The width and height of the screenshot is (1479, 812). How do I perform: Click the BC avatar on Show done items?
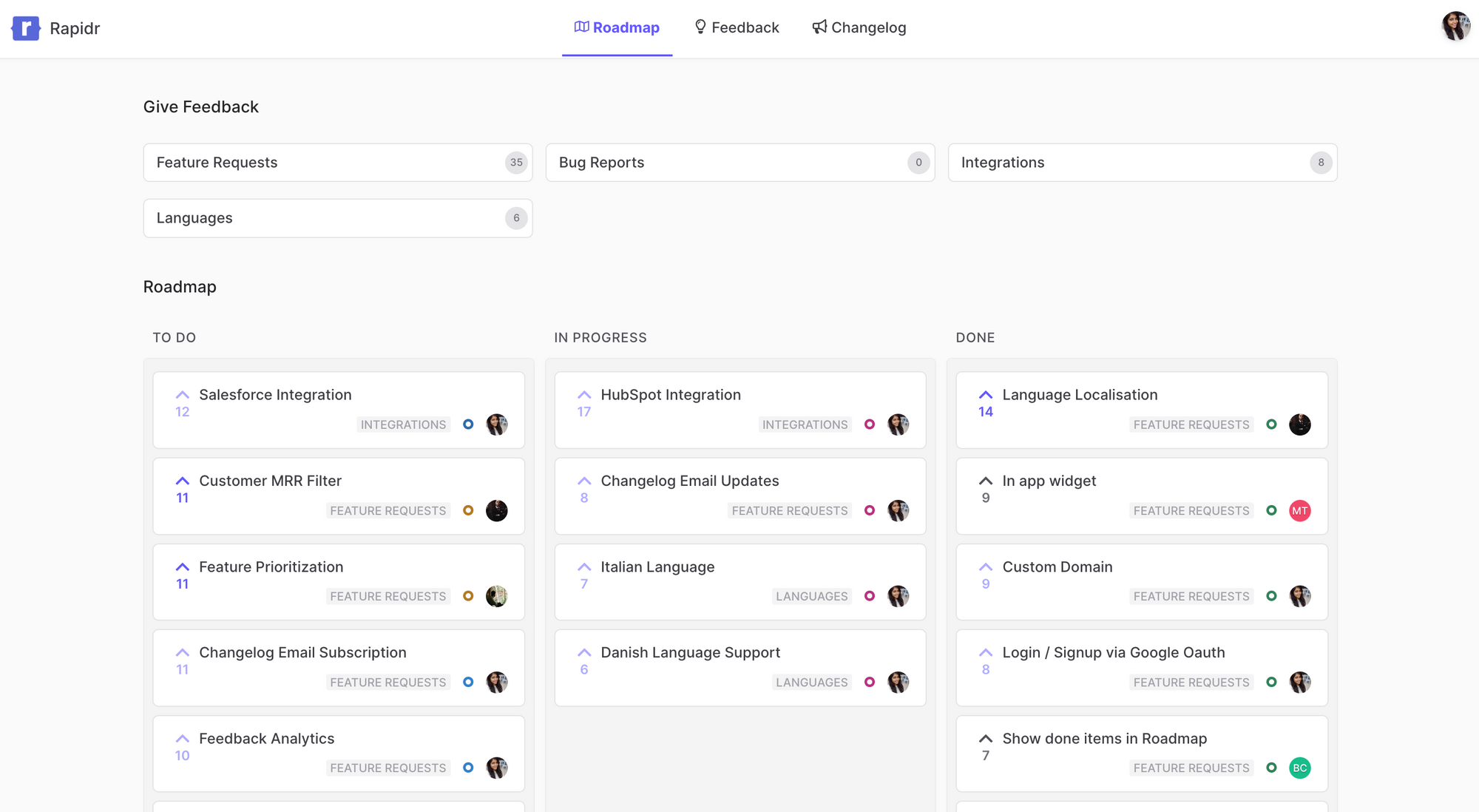coord(1300,768)
